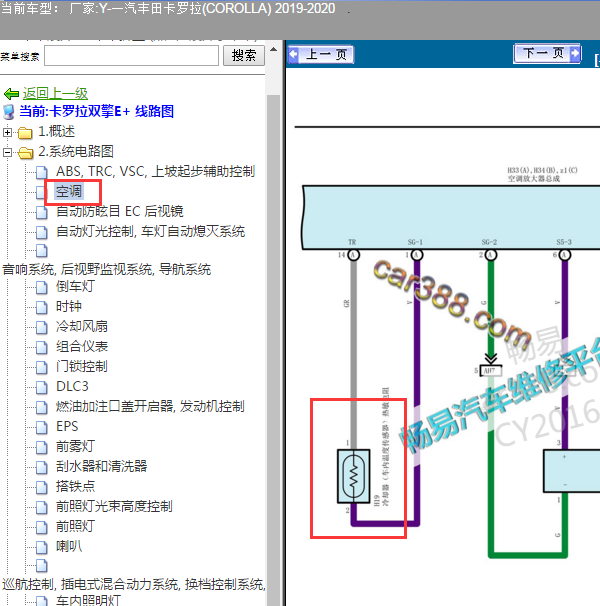
Task: Open 音响系统, 后视野监视系统, 导航系统 entry
Action: [107, 269]
